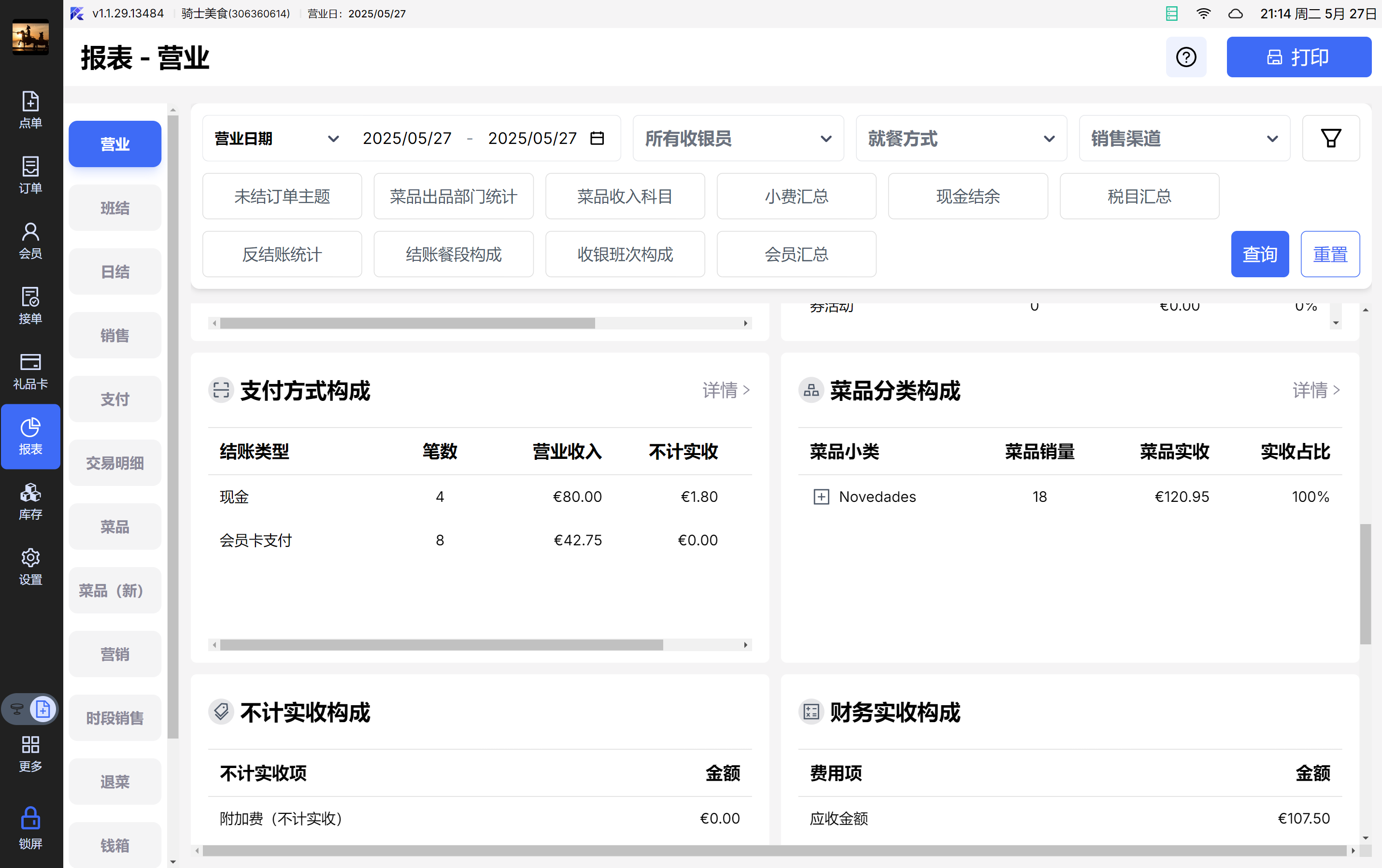Screen dimensions: 1382x868
Task: Click the app logo in title bar
Action: (77, 13)
